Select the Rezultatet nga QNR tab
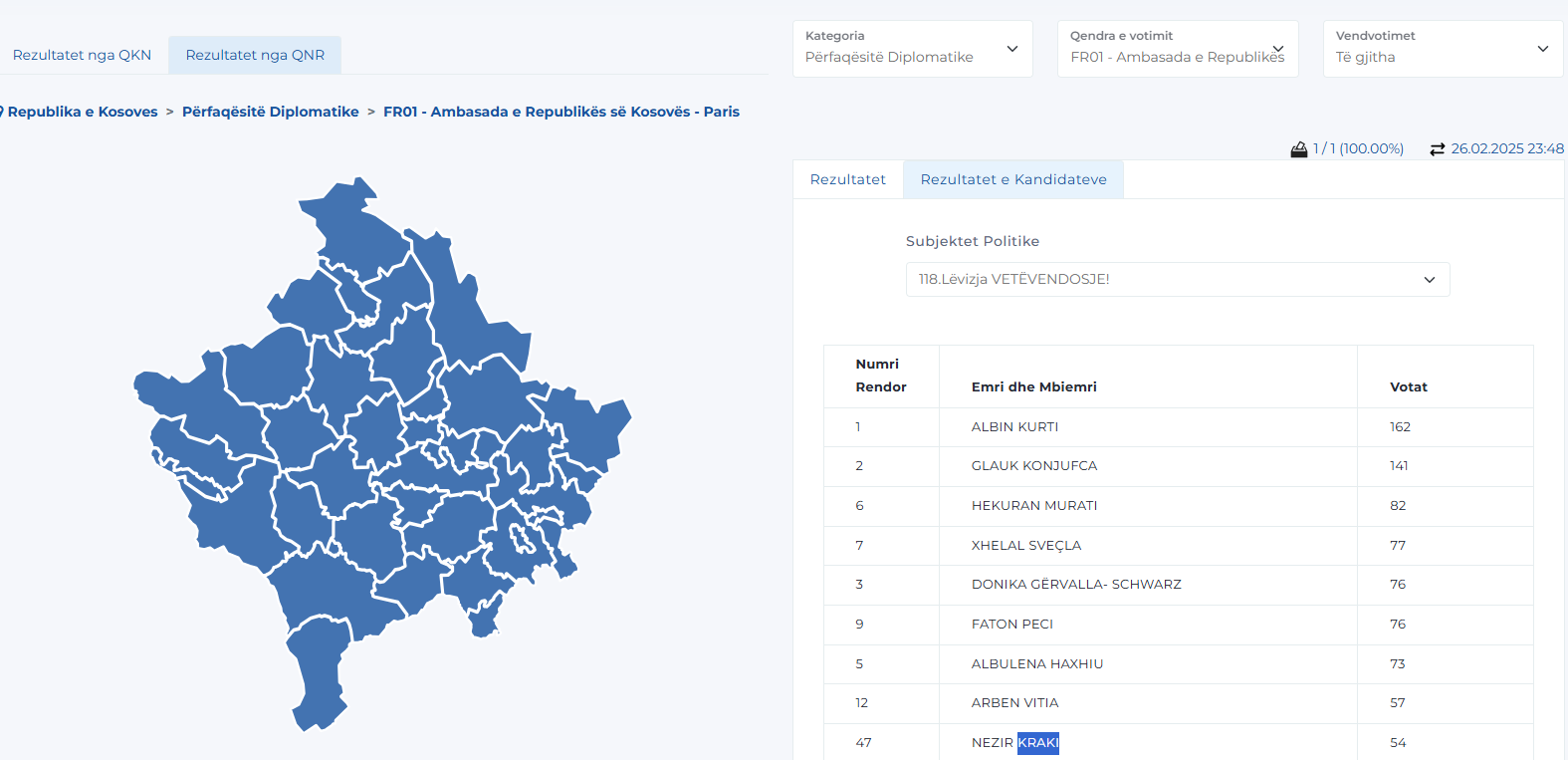Viewport: 1568px width, 760px height. click(x=255, y=55)
